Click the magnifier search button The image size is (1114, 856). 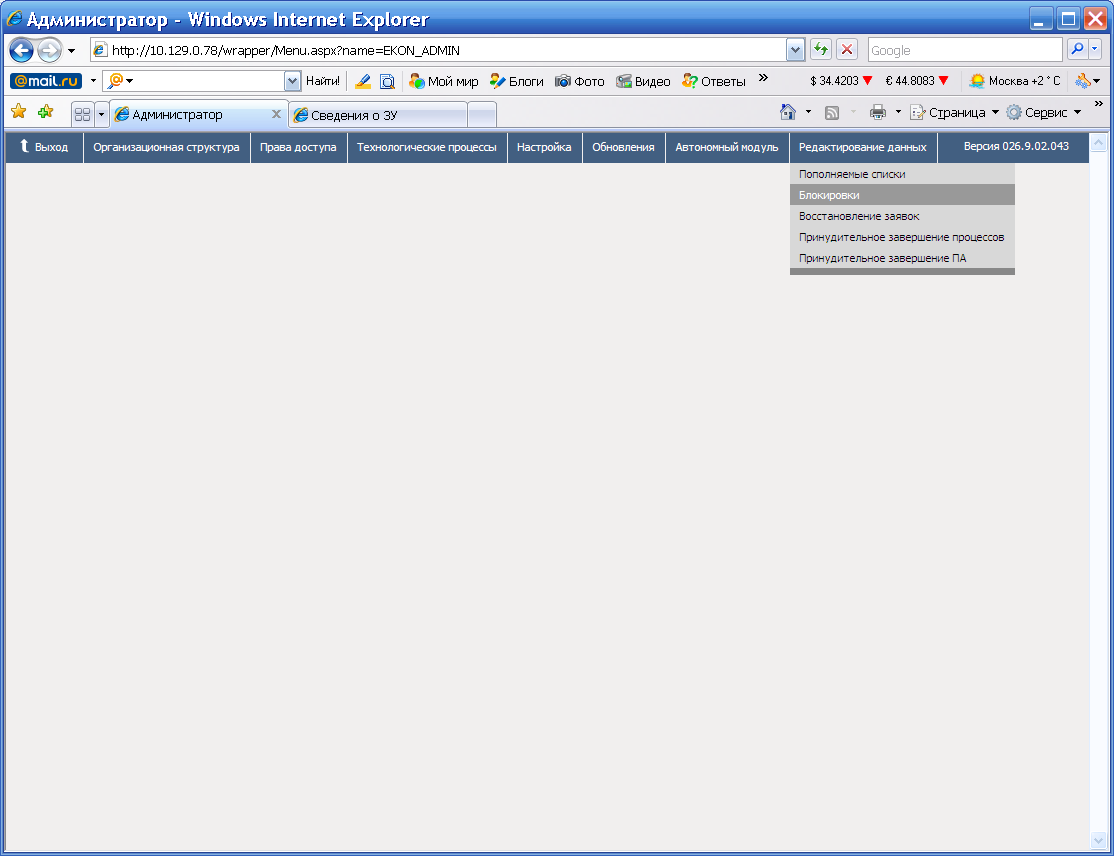(x=1077, y=50)
